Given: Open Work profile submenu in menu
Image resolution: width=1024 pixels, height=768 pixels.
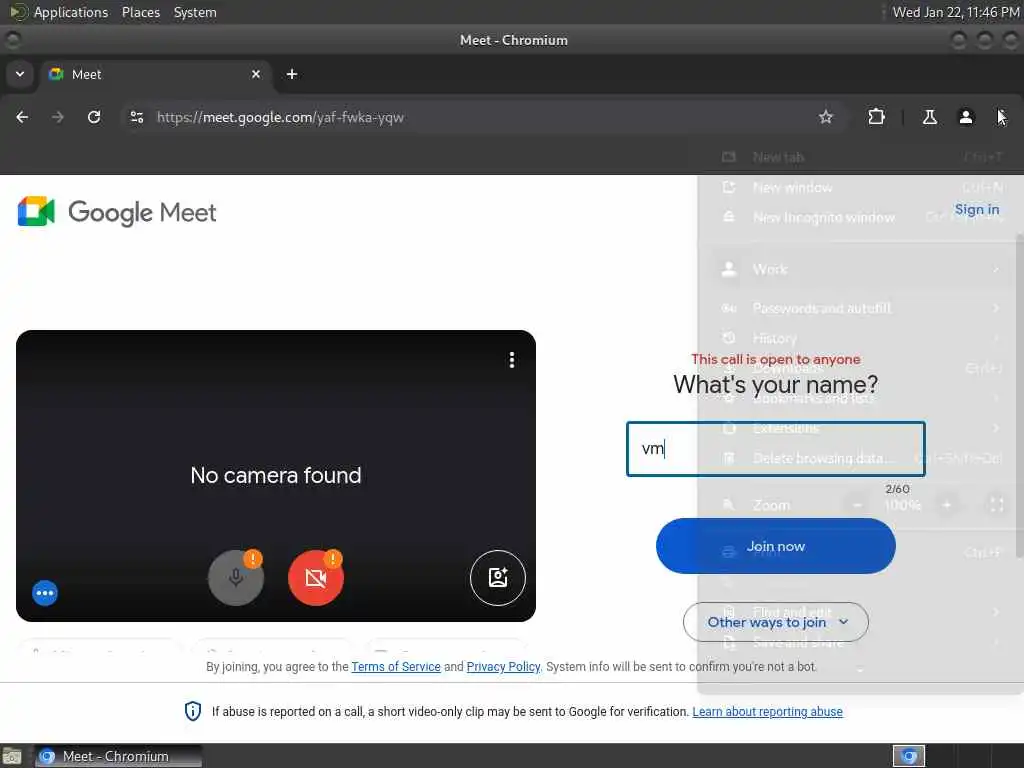Looking at the screenshot, I should coord(860,269).
